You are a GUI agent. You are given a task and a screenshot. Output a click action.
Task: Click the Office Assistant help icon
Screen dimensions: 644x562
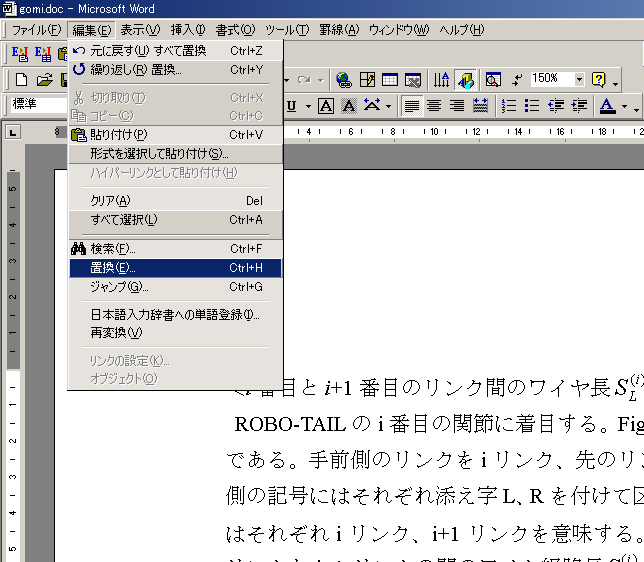[x=598, y=80]
